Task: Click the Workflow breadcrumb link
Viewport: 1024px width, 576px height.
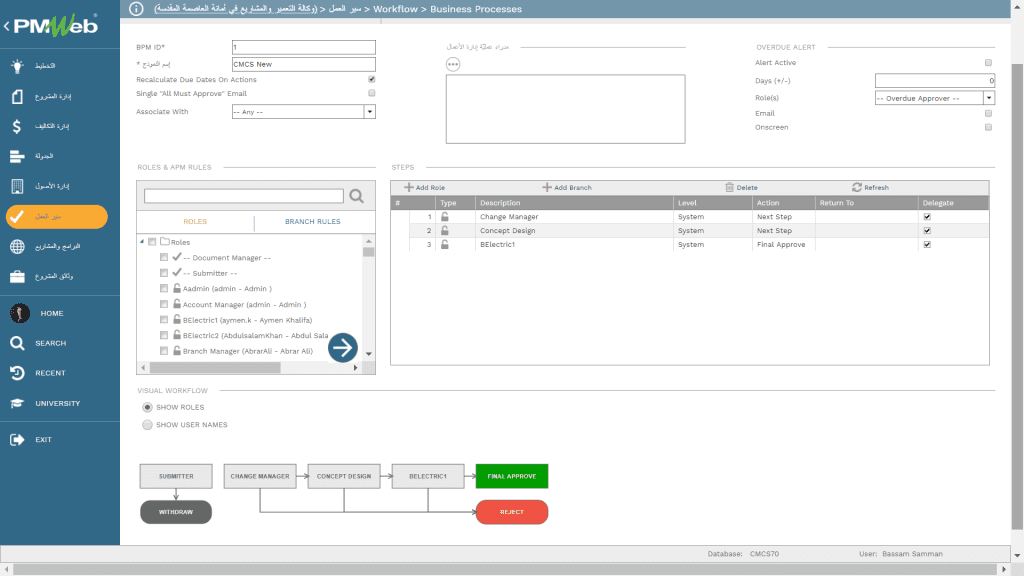Action: pos(395,9)
